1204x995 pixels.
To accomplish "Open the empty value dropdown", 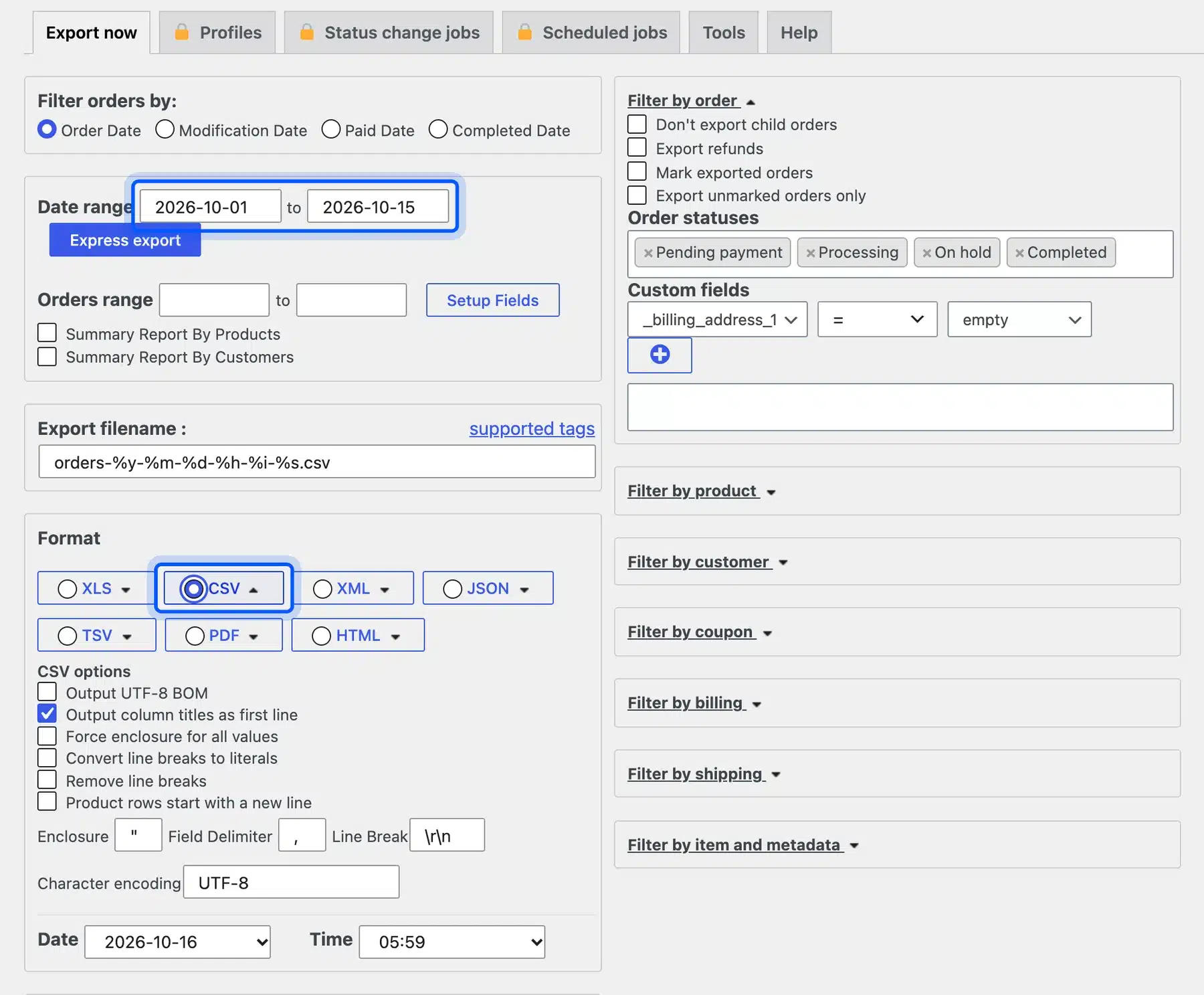I will pyautogui.click(x=1019, y=320).
